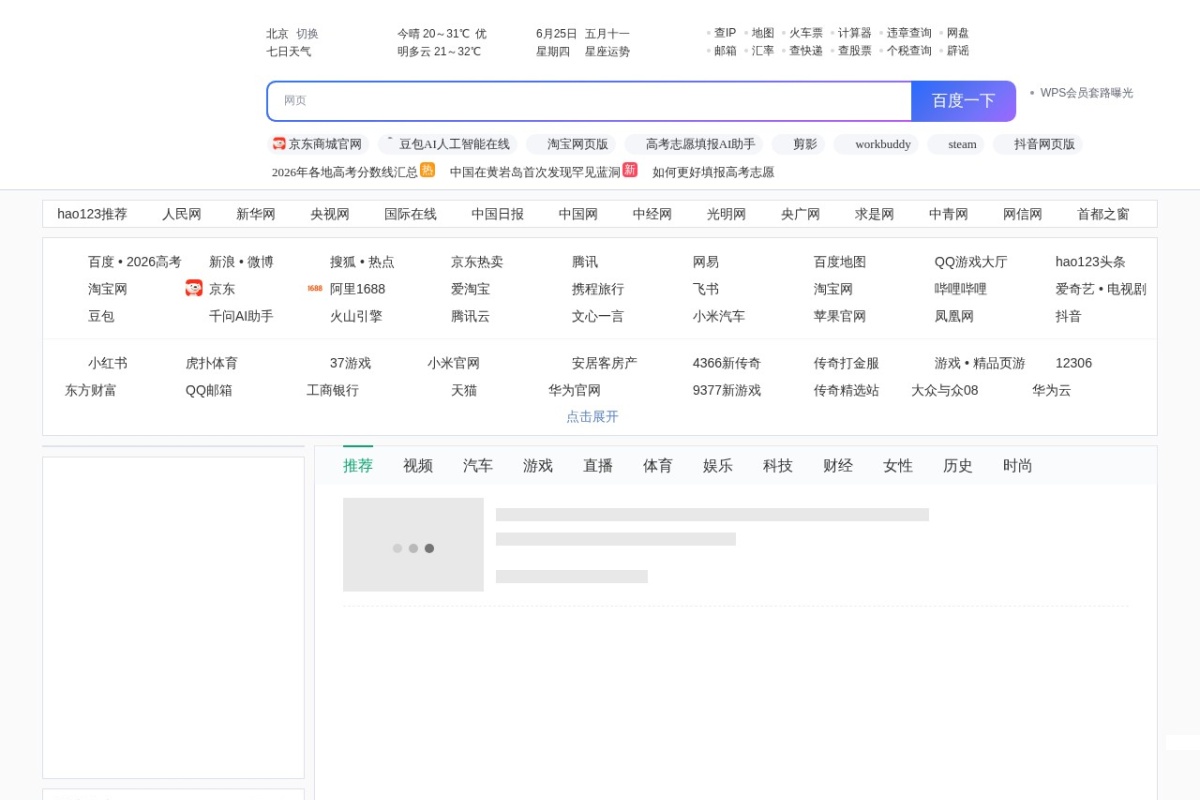Open 千问AI助手 site link
Screen dimensions: 1200x800
tap(241, 316)
